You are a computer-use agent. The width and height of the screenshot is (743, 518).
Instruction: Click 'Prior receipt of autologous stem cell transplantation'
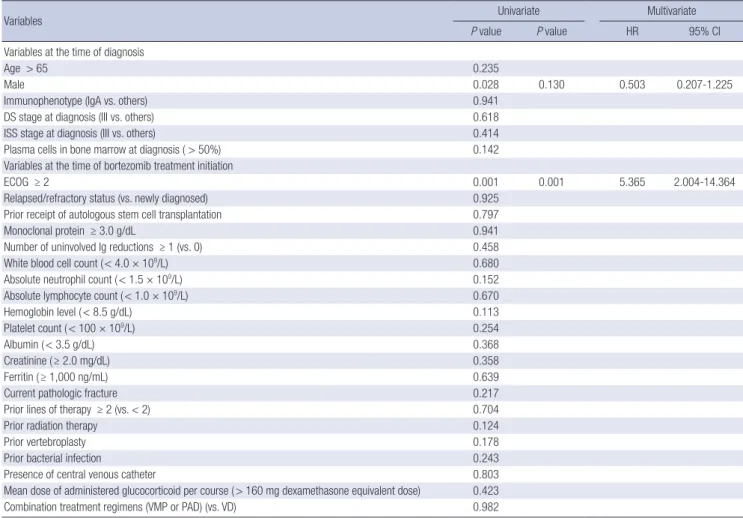[112, 215]
